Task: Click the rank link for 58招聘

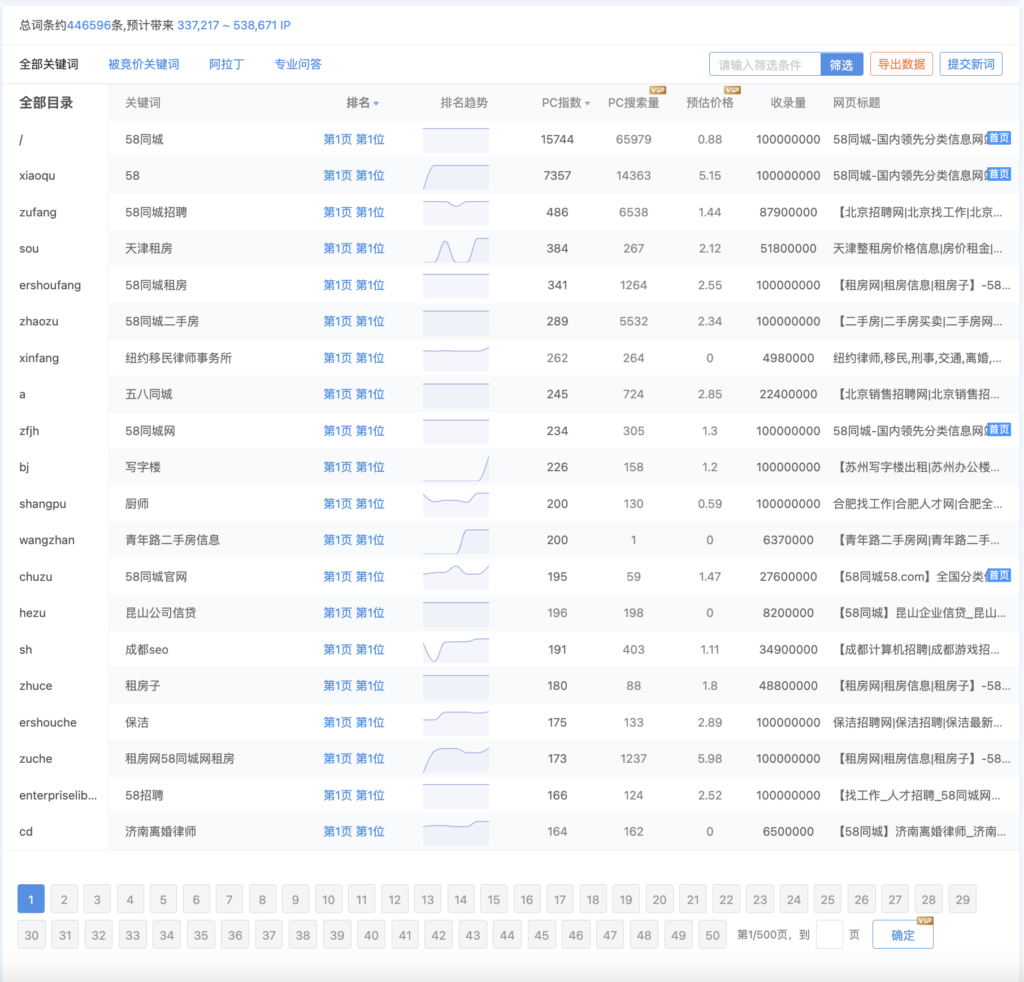Action: pos(354,795)
